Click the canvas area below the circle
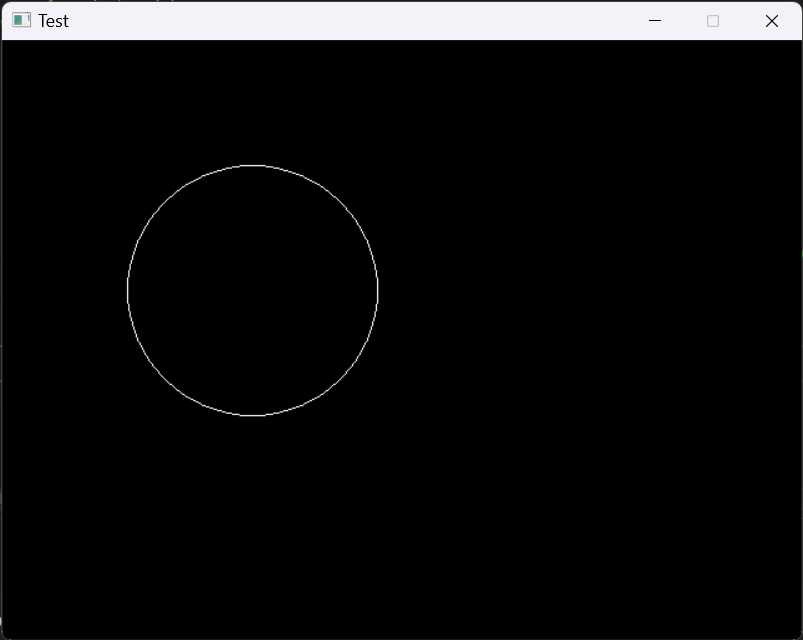The height and width of the screenshot is (640, 803). point(253,520)
